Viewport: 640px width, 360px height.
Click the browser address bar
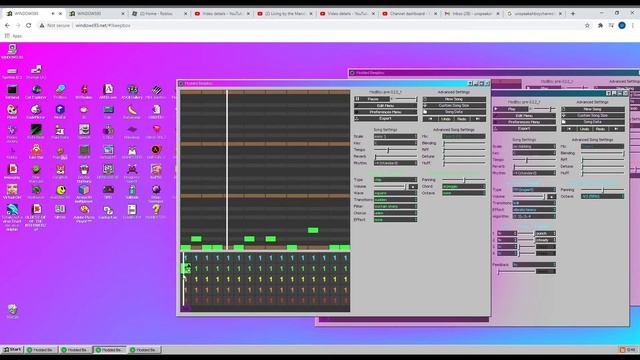[310, 25]
